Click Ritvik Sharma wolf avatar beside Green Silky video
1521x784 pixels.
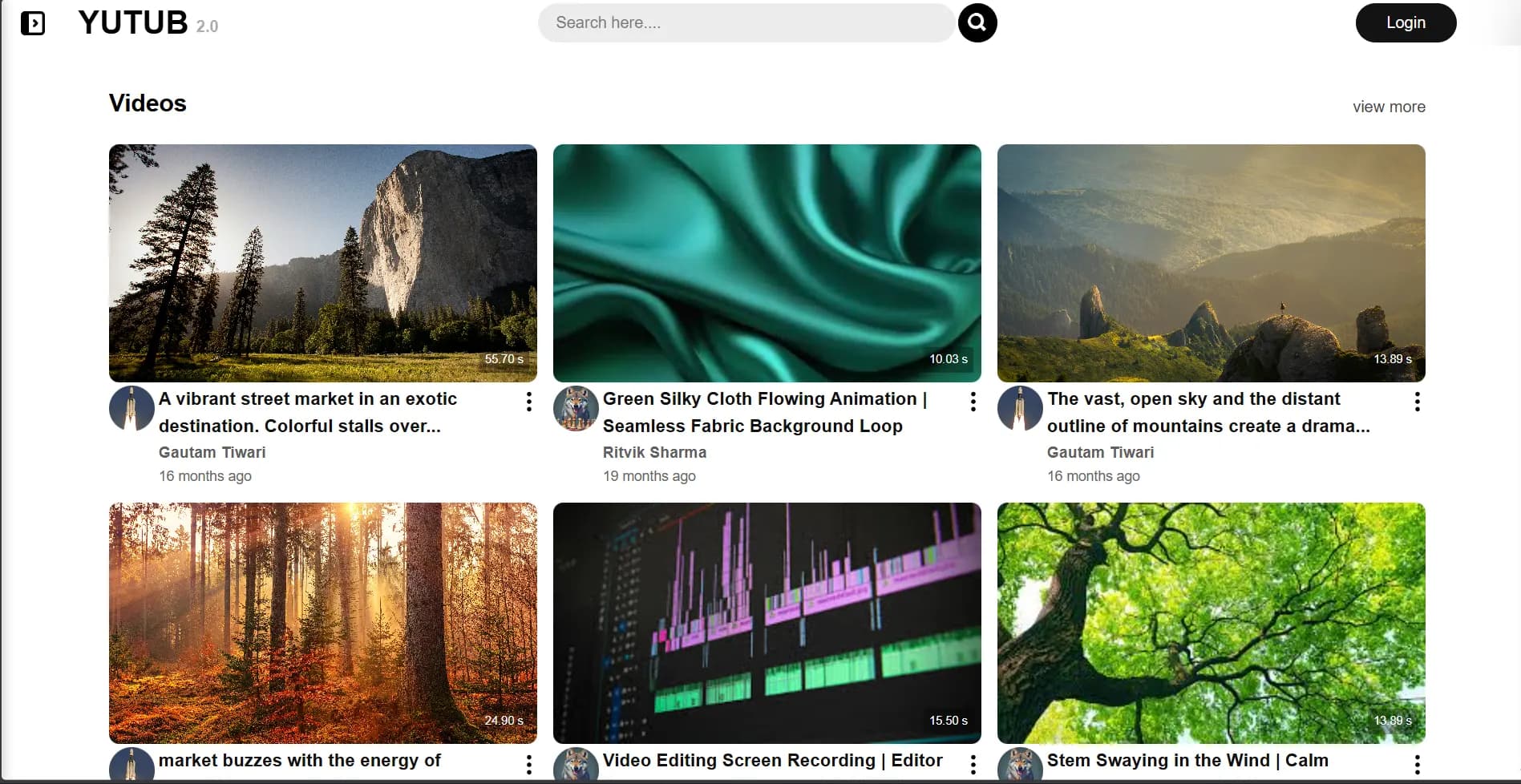(576, 408)
